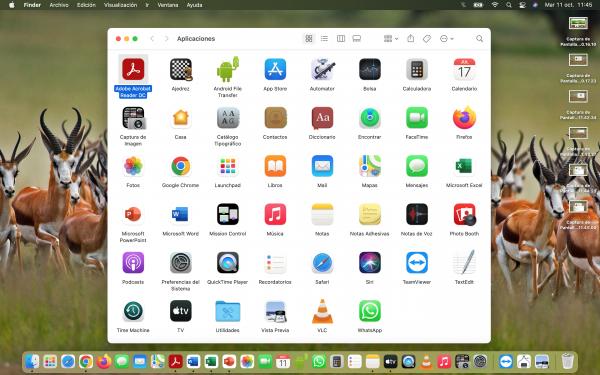The image size is (600, 375).
Task: Click the Trash icon in the Dock
Action: (567, 361)
